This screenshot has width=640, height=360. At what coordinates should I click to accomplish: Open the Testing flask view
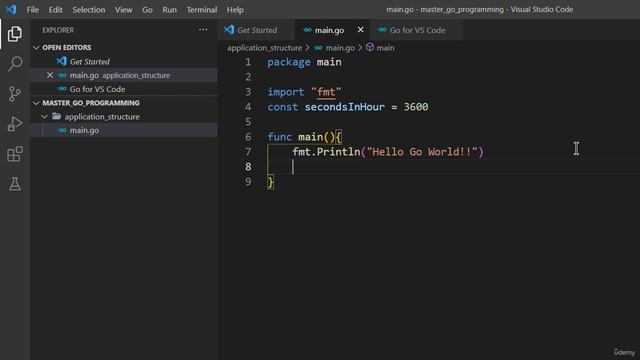(x=15, y=184)
